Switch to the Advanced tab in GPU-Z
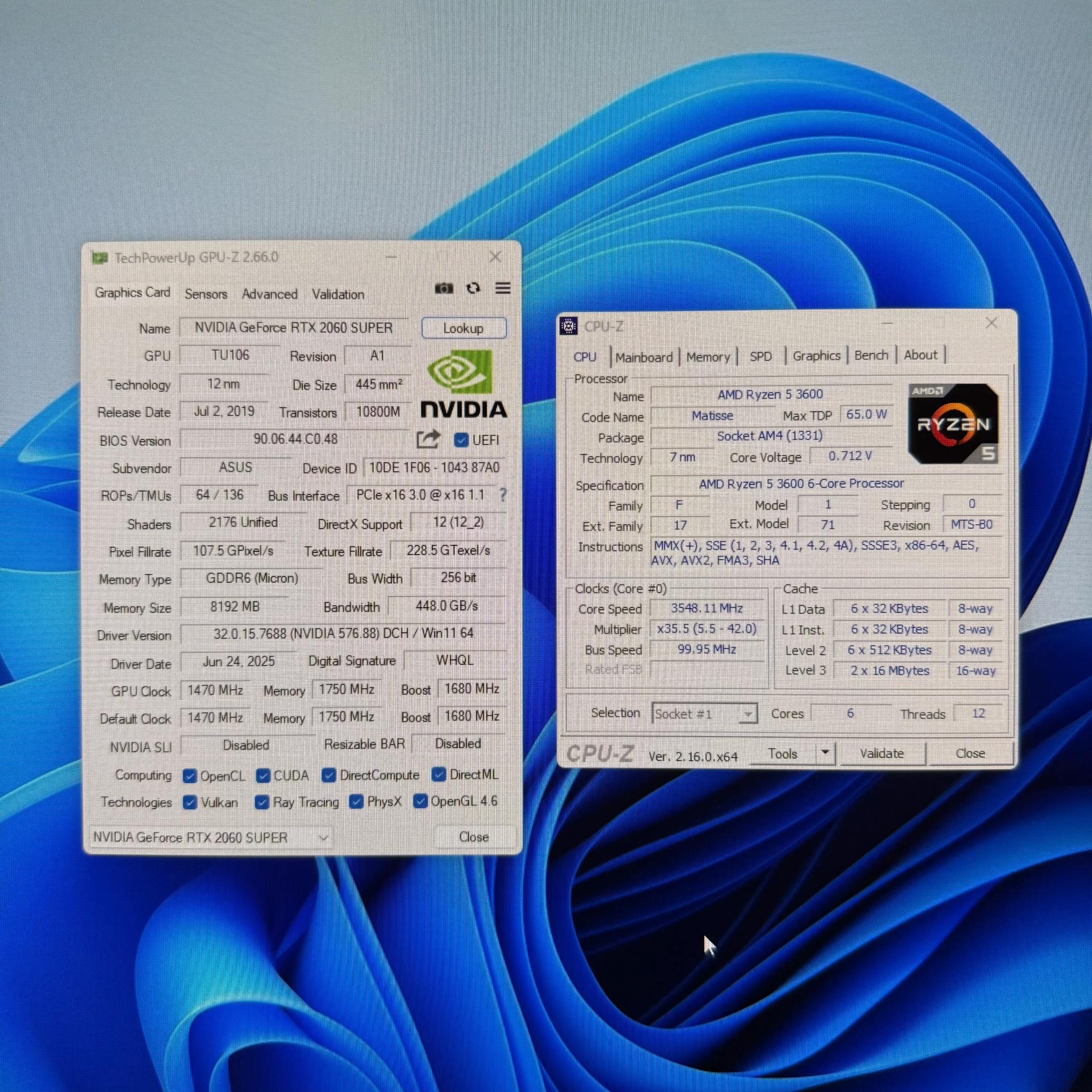This screenshot has height=1092, width=1092. coord(270,294)
